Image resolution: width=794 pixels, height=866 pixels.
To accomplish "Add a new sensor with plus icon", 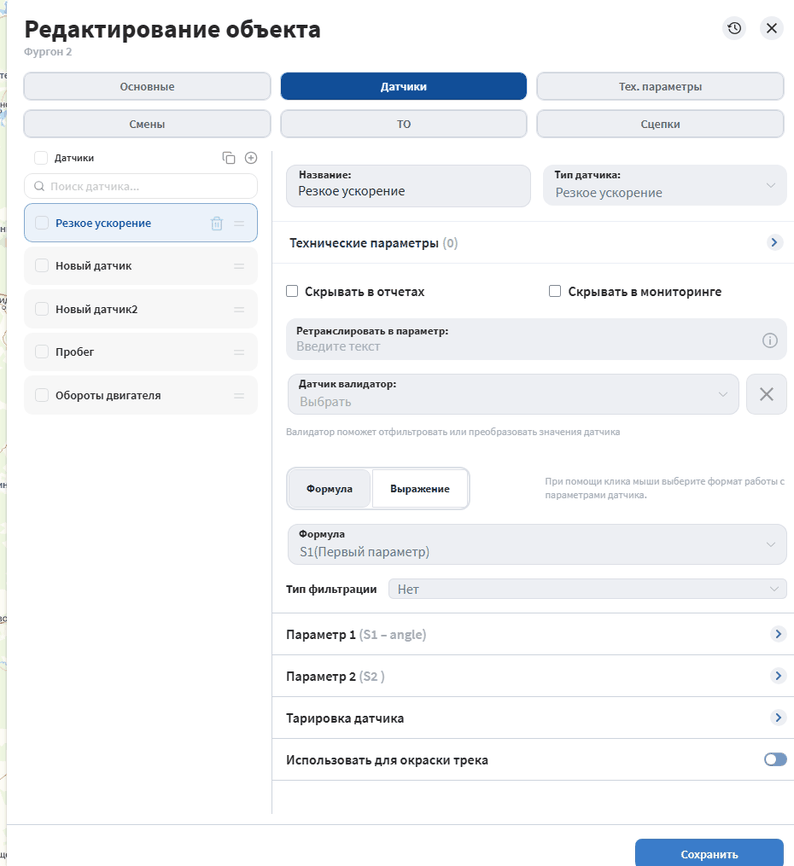I will (251, 158).
